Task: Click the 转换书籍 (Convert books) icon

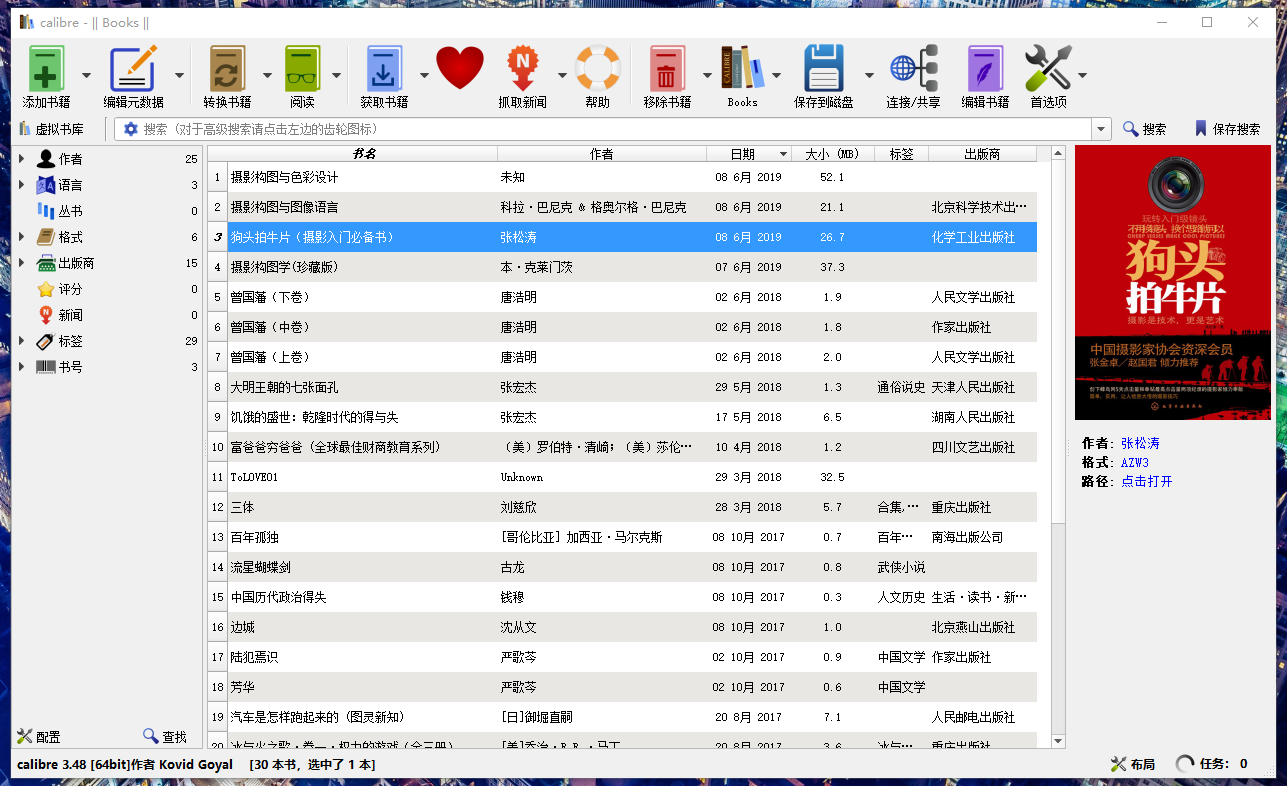Action: pyautogui.click(x=227, y=69)
